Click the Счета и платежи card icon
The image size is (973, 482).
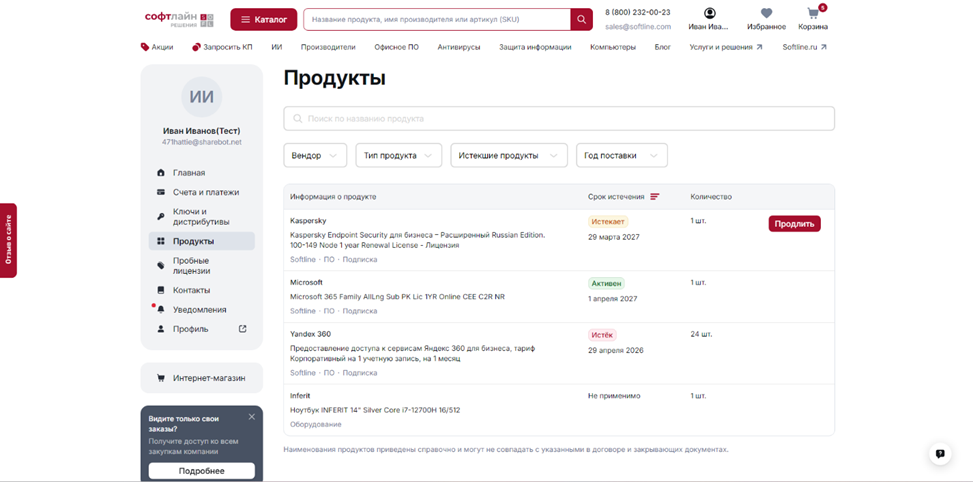[161, 192]
